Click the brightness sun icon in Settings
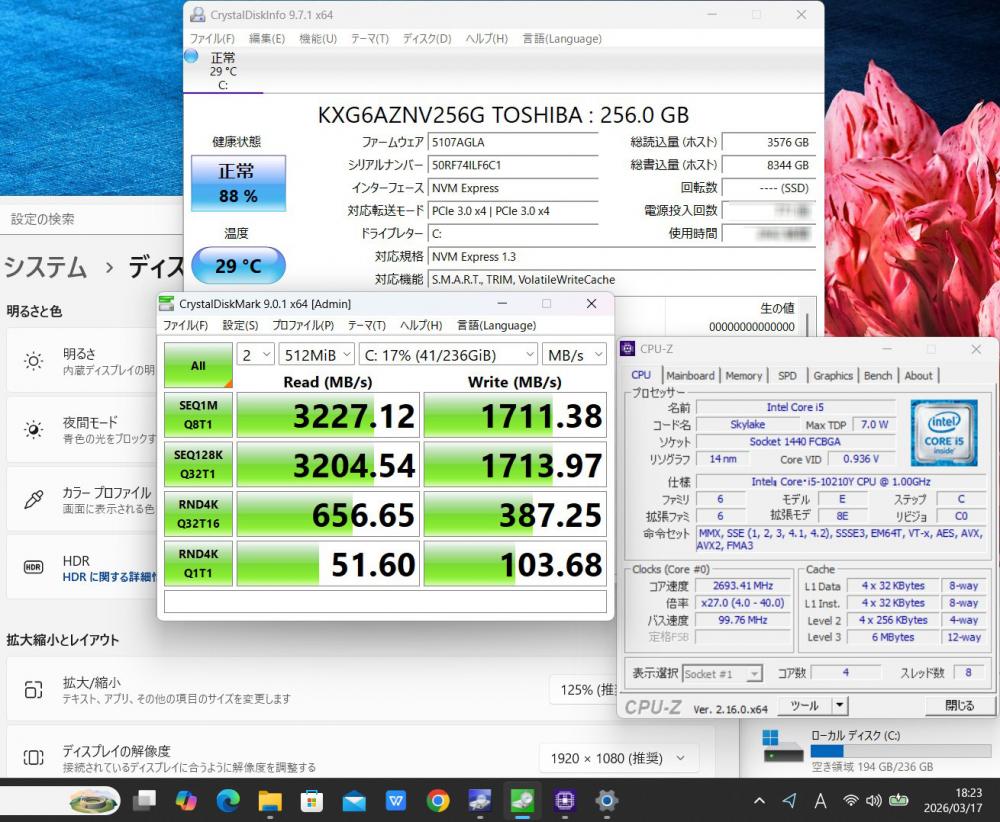The image size is (1000, 822). point(34,361)
